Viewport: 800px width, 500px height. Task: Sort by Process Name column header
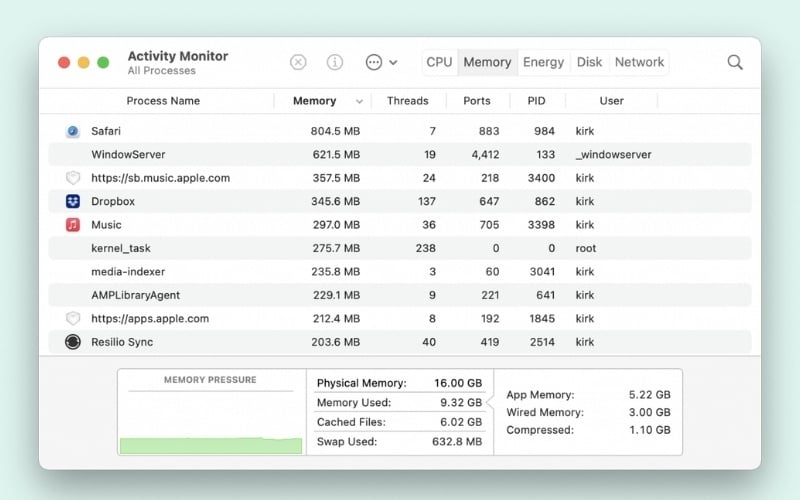[163, 101]
